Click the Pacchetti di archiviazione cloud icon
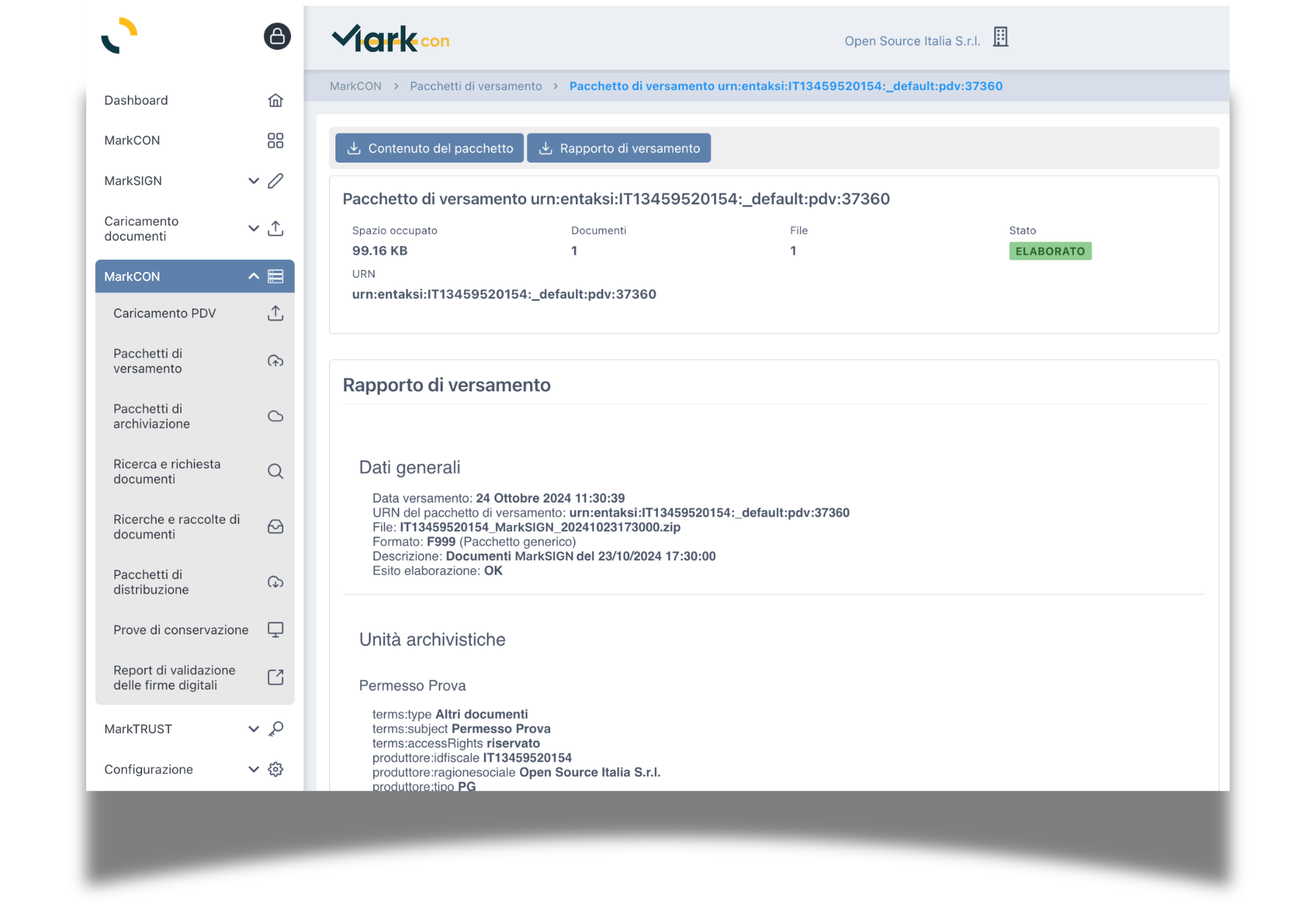 276,416
